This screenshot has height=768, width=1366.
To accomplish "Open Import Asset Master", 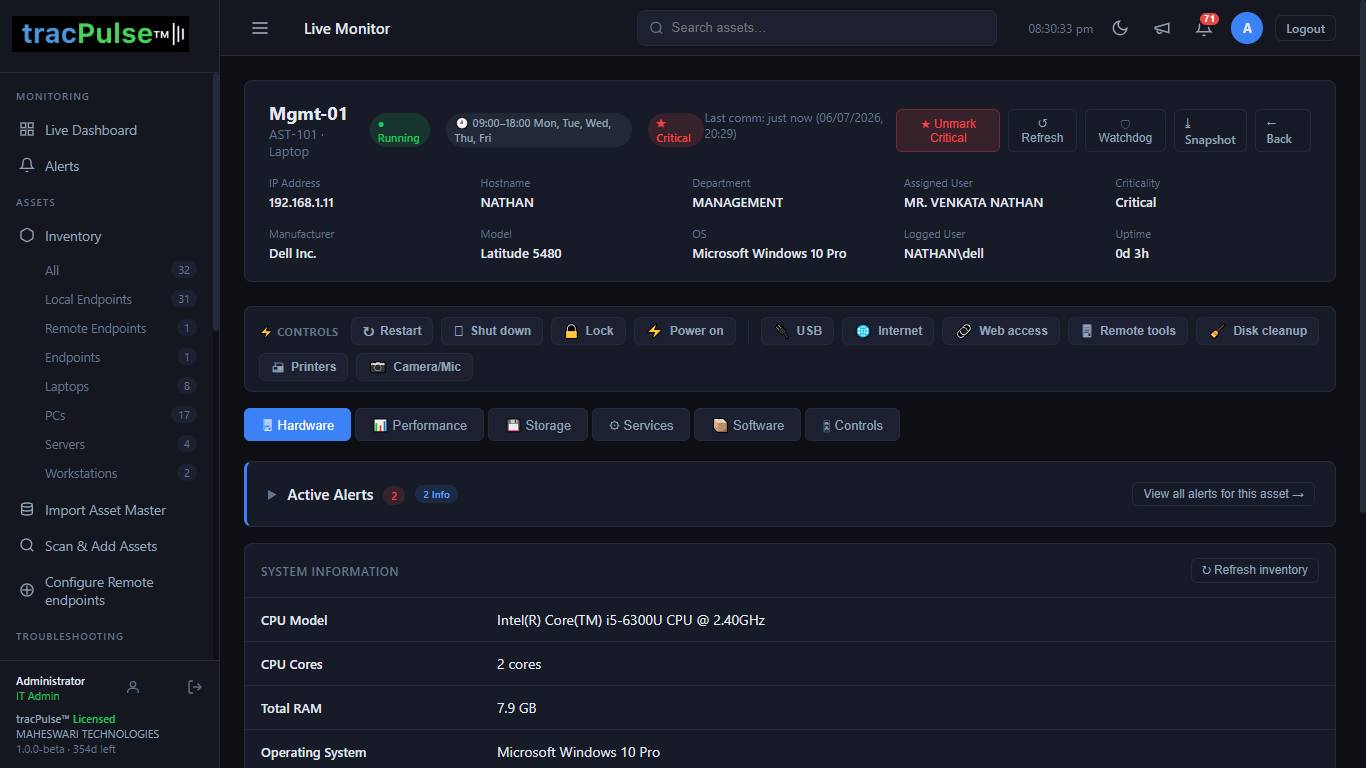I will 107,510.
